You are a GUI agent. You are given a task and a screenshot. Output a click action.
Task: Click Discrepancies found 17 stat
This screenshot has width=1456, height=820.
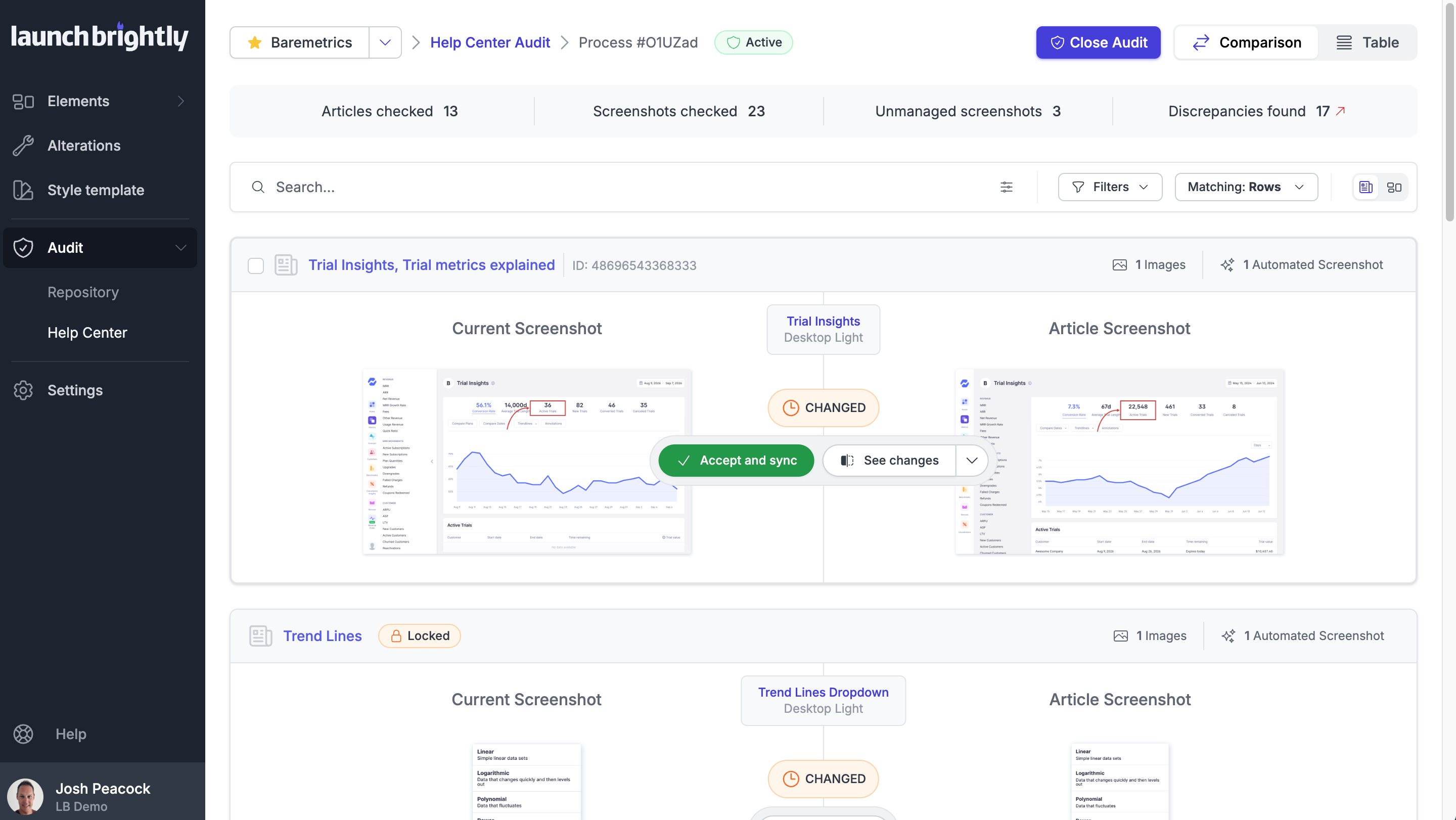pyautogui.click(x=1256, y=111)
